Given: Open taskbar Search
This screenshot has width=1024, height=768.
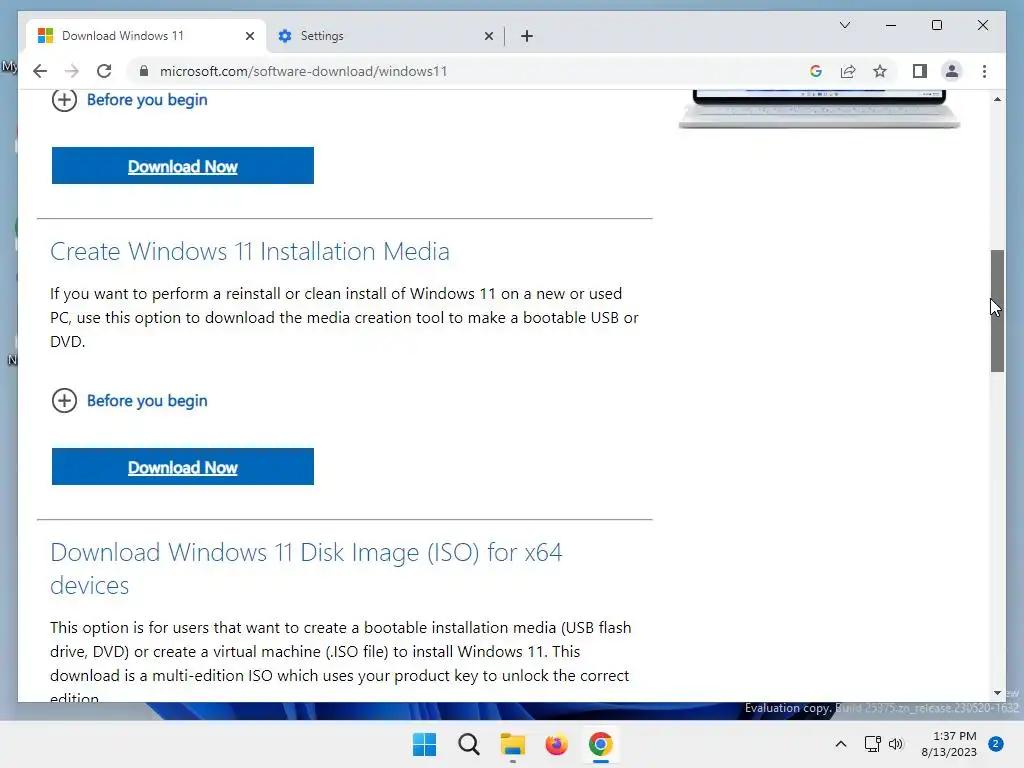Looking at the screenshot, I should (468, 744).
